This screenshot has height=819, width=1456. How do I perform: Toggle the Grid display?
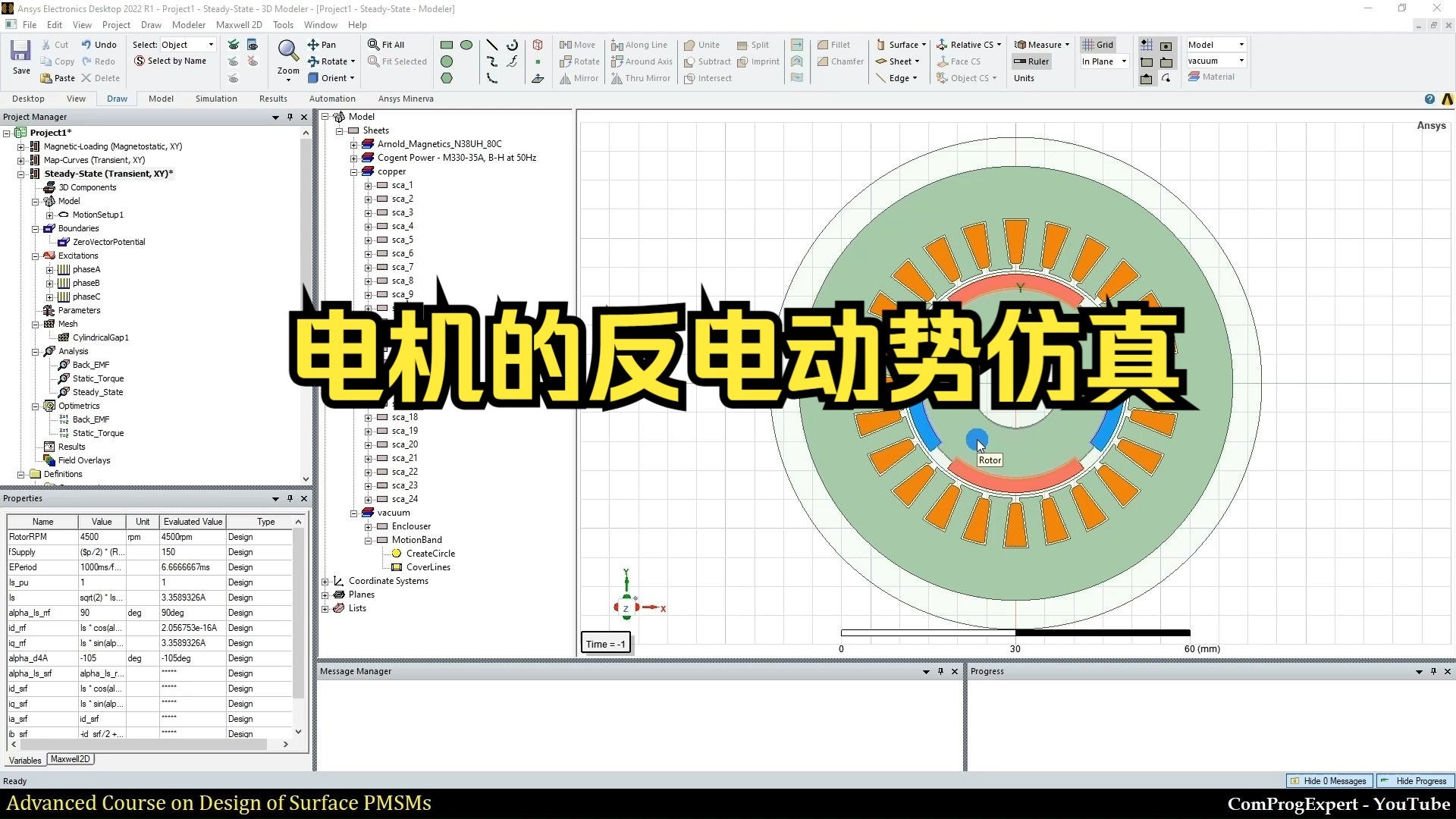1097,44
